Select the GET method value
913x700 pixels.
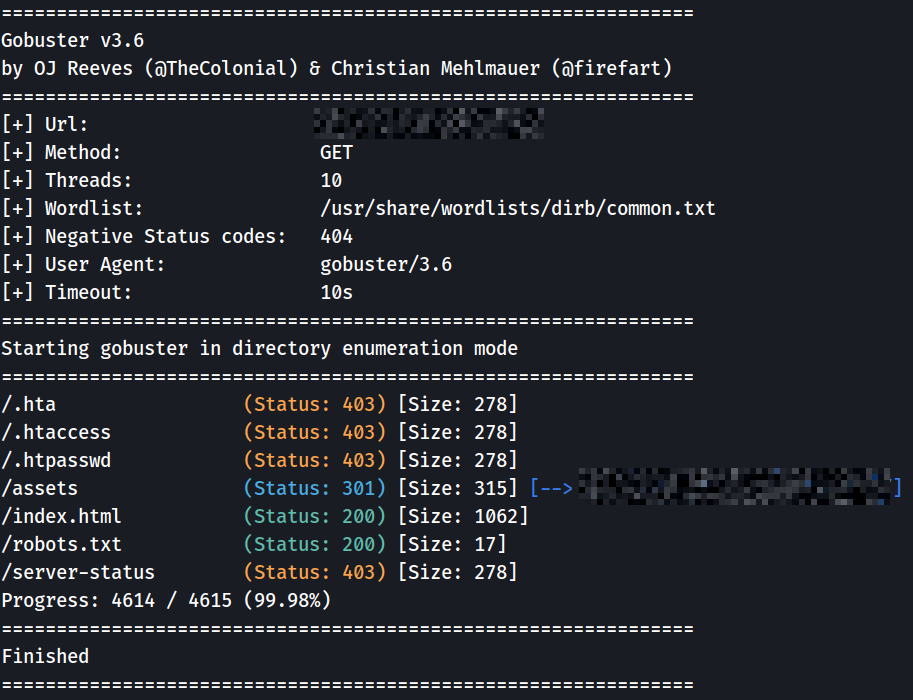coord(336,152)
